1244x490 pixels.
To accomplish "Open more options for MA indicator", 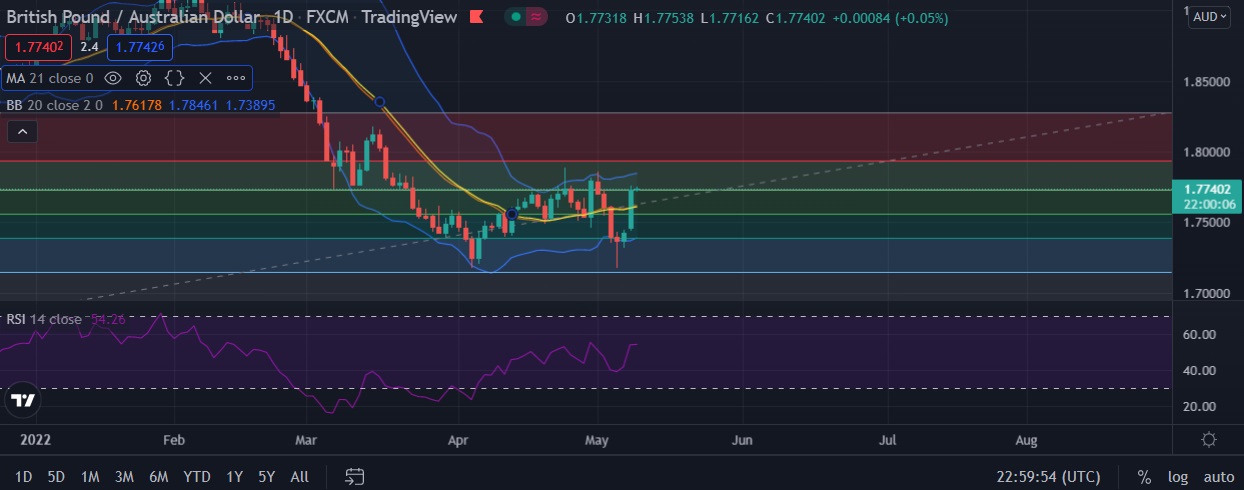I will pyautogui.click(x=236, y=78).
